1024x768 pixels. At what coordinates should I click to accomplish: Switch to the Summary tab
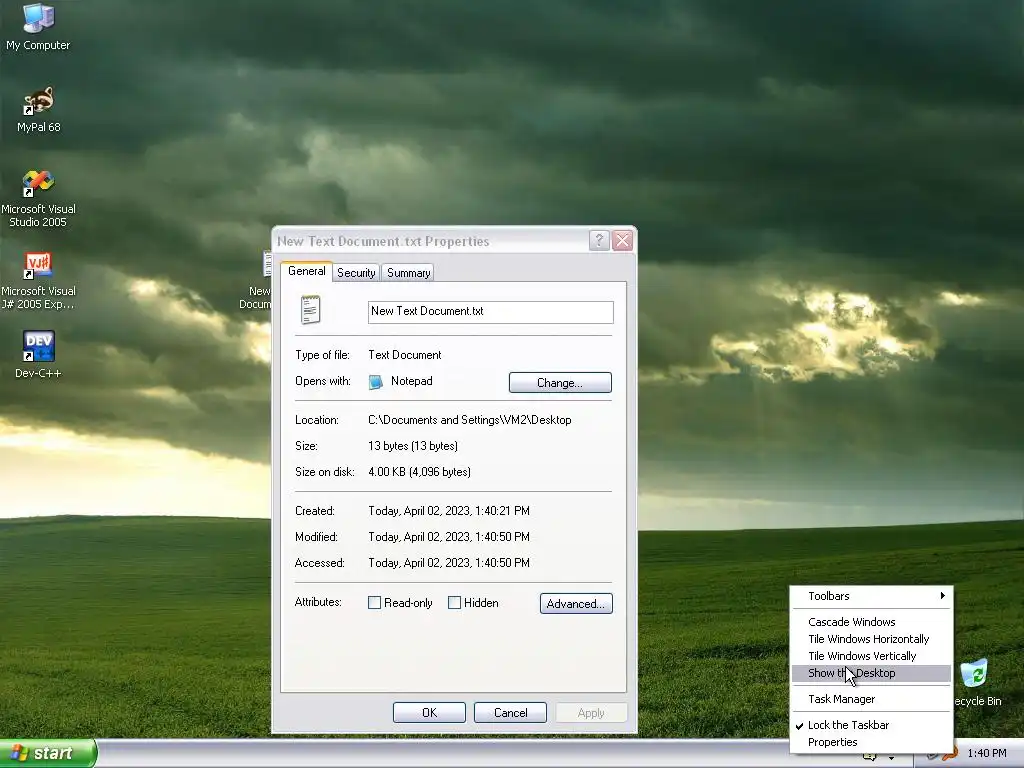click(408, 273)
